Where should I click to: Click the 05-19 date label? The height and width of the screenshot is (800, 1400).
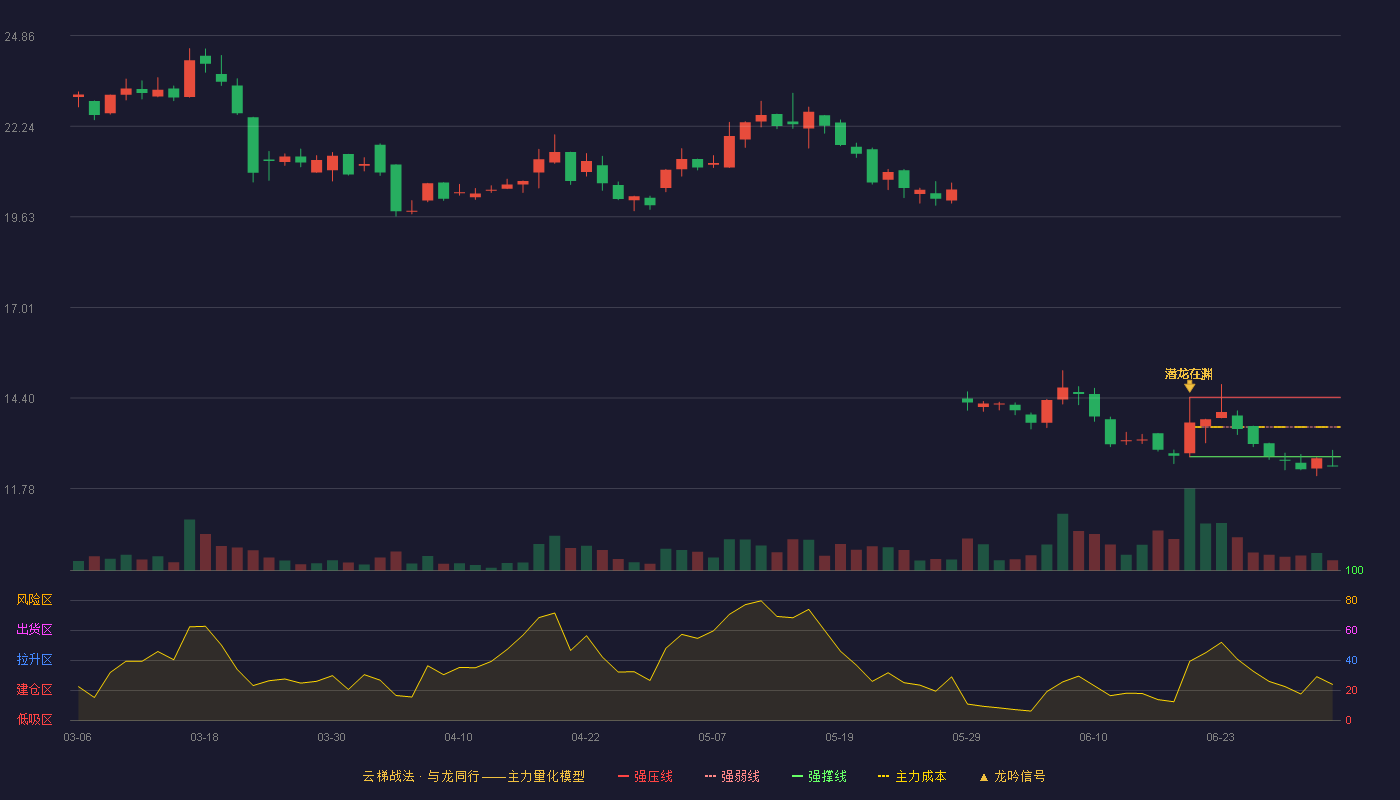coord(839,737)
